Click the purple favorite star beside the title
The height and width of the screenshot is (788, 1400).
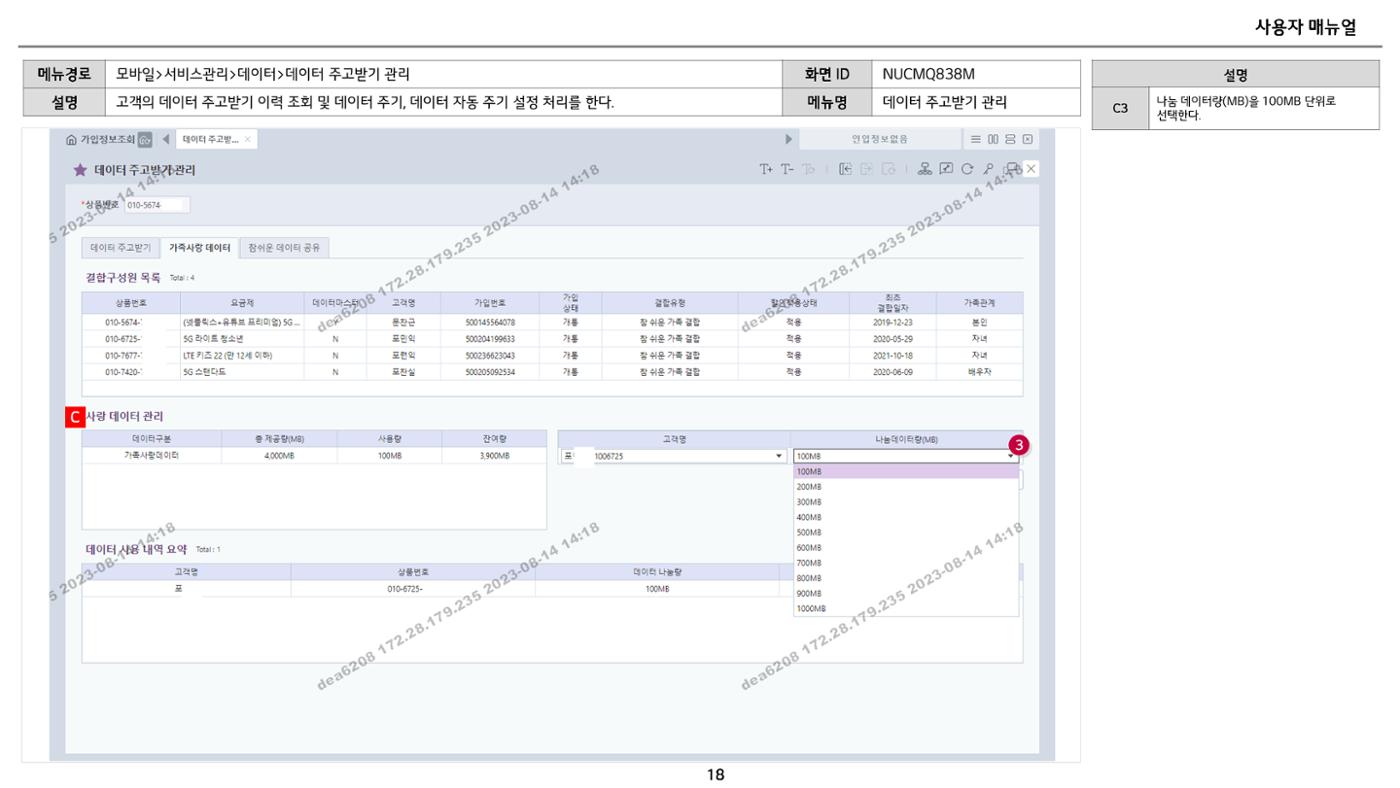click(x=81, y=170)
